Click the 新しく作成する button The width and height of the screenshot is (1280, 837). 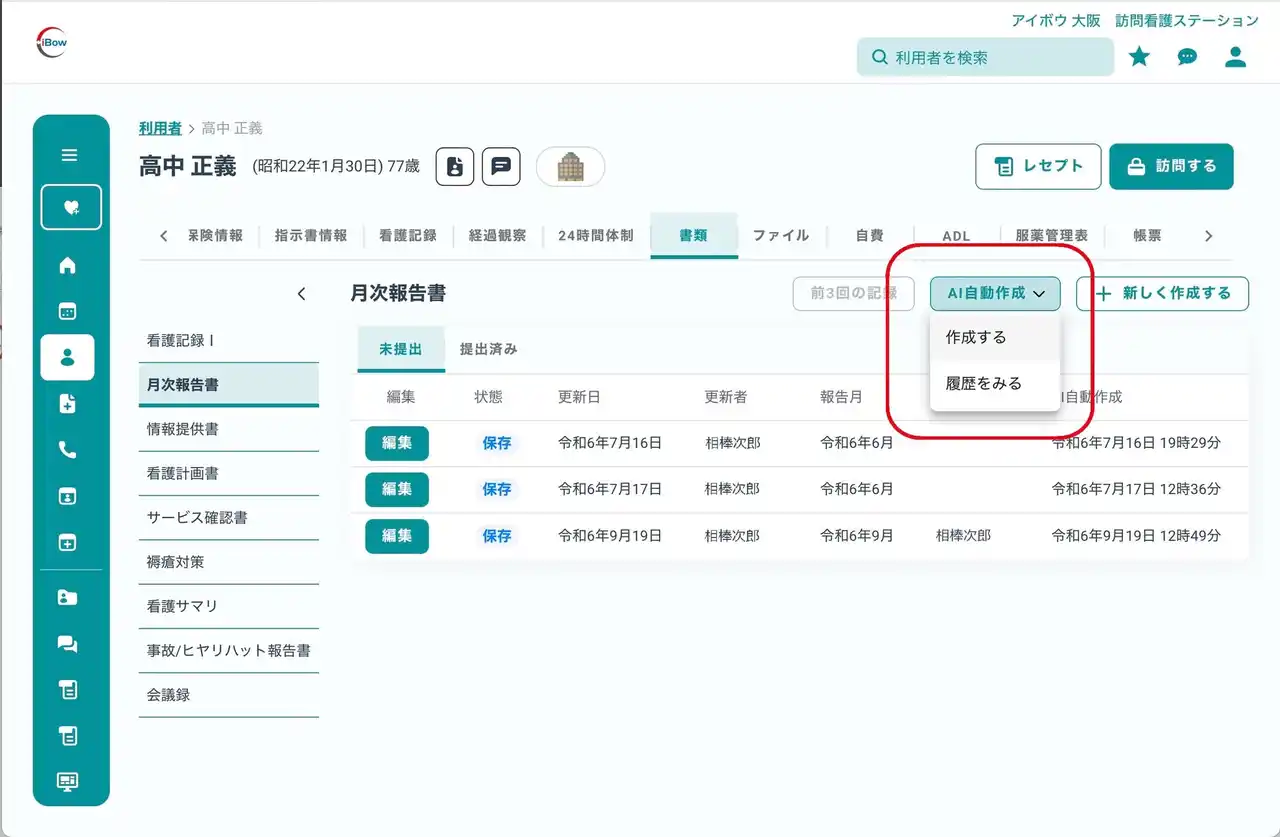(1162, 293)
